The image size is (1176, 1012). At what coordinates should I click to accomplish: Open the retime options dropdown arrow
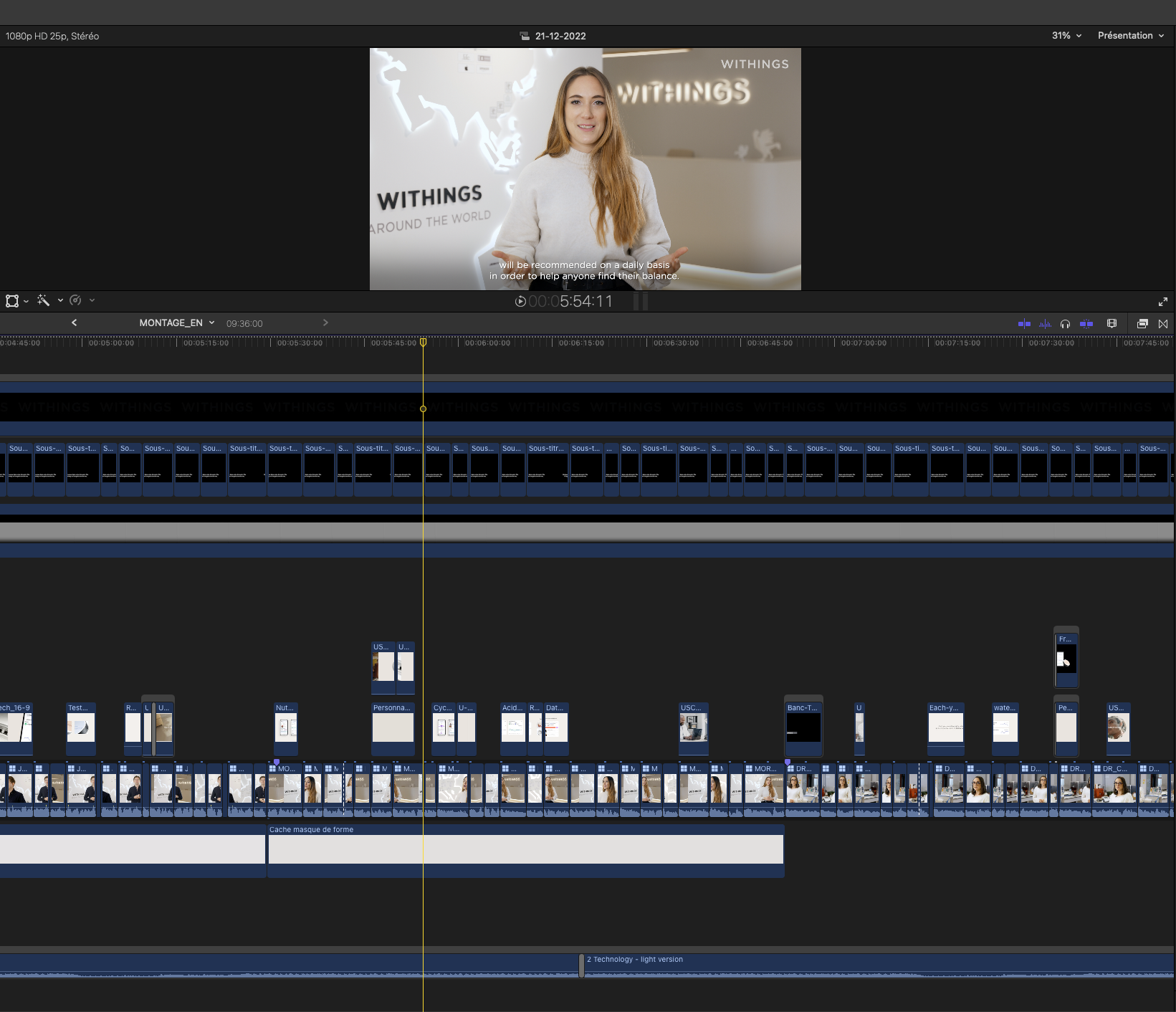click(92, 300)
